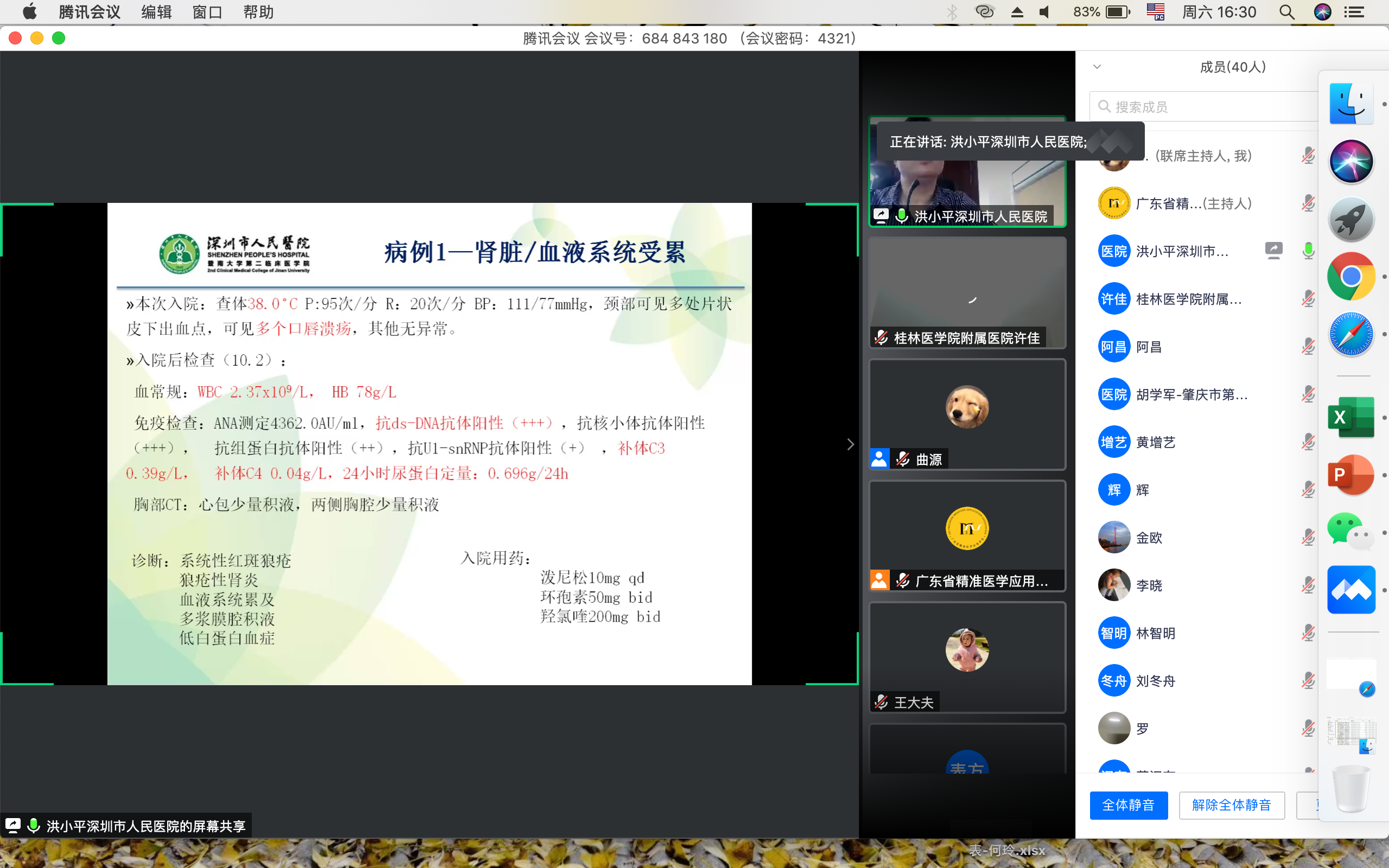This screenshot has width=1389, height=868.
Task: Open the 窗口 menu
Action: tap(207, 11)
